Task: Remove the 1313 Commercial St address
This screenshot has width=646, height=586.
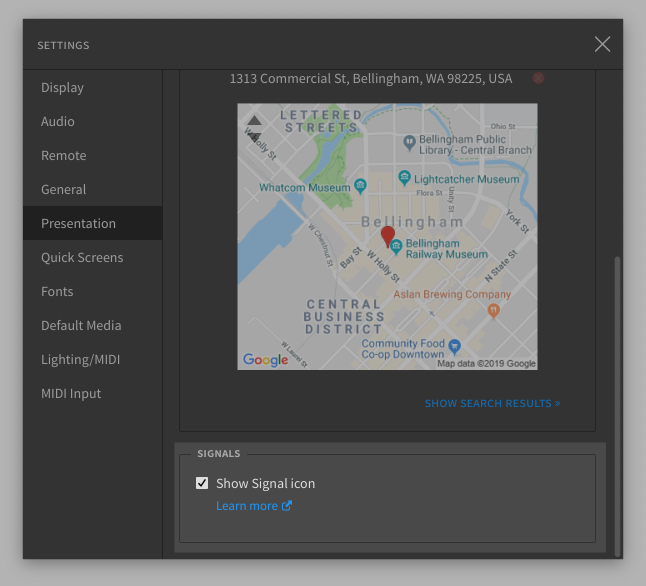Action: (x=538, y=78)
